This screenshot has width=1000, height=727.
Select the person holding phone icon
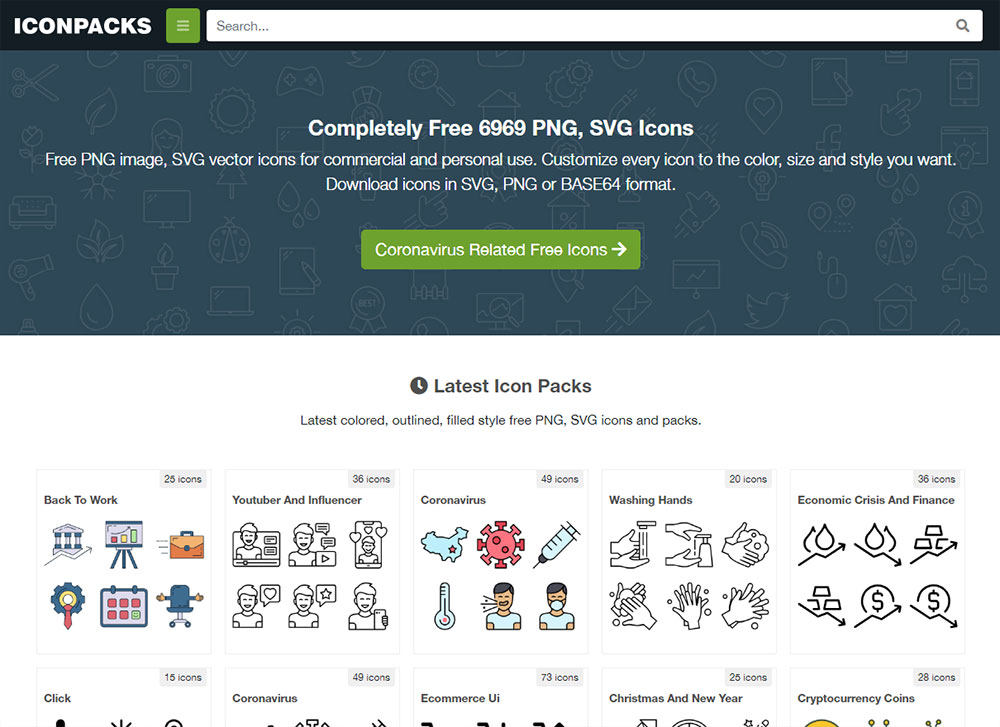(368, 606)
